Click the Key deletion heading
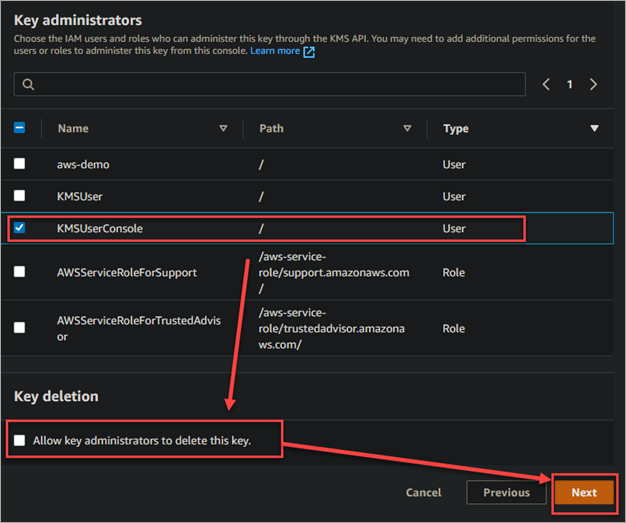This screenshot has width=626, height=523. [x=56, y=396]
